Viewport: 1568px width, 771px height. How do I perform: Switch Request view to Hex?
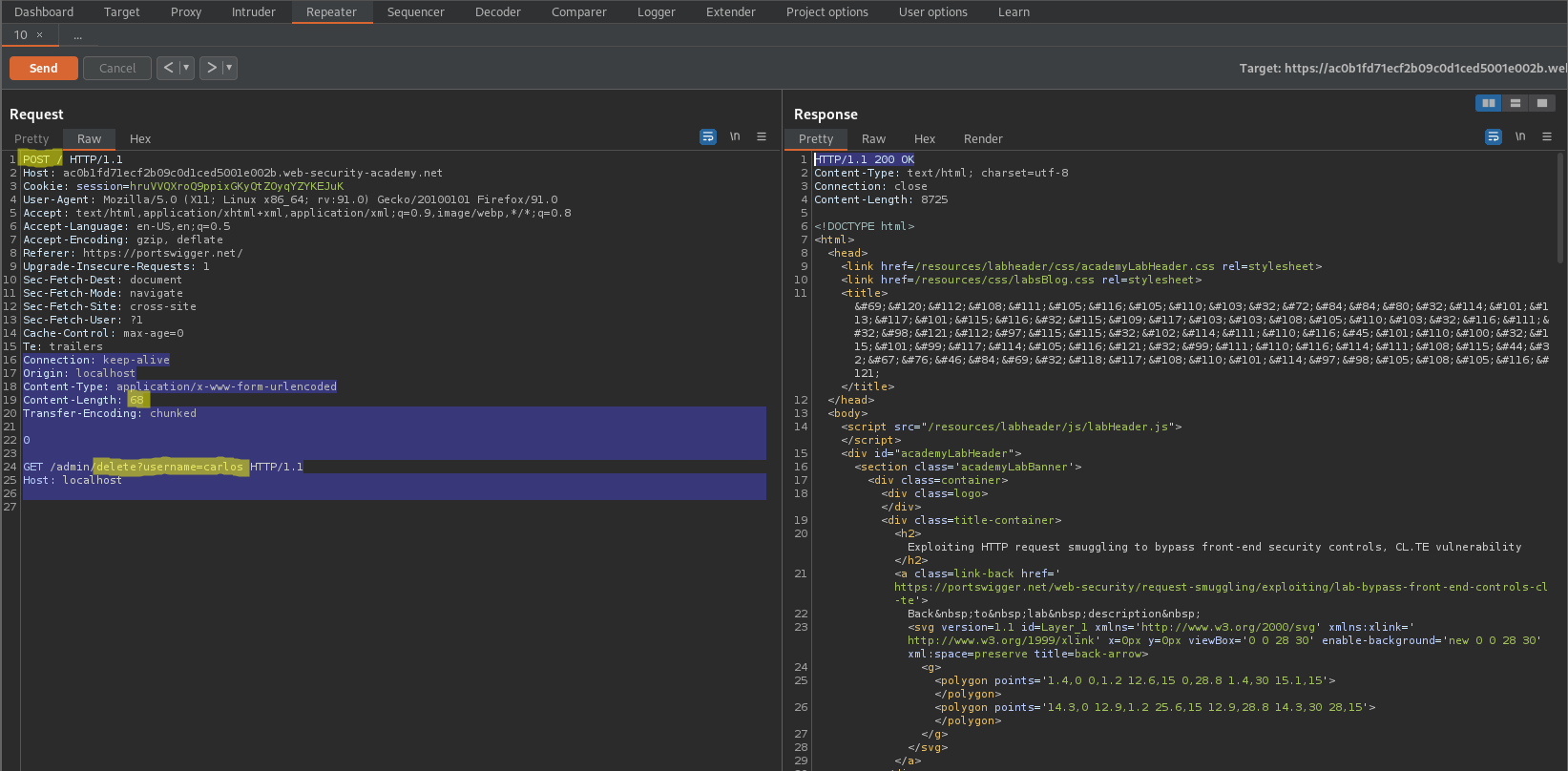140,138
